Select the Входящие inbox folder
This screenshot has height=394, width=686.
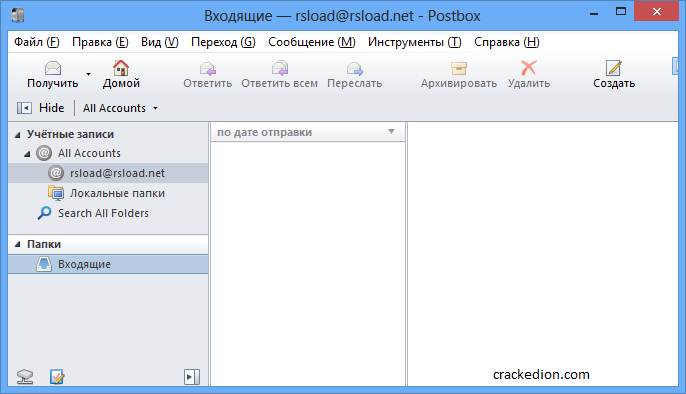tap(108, 264)
